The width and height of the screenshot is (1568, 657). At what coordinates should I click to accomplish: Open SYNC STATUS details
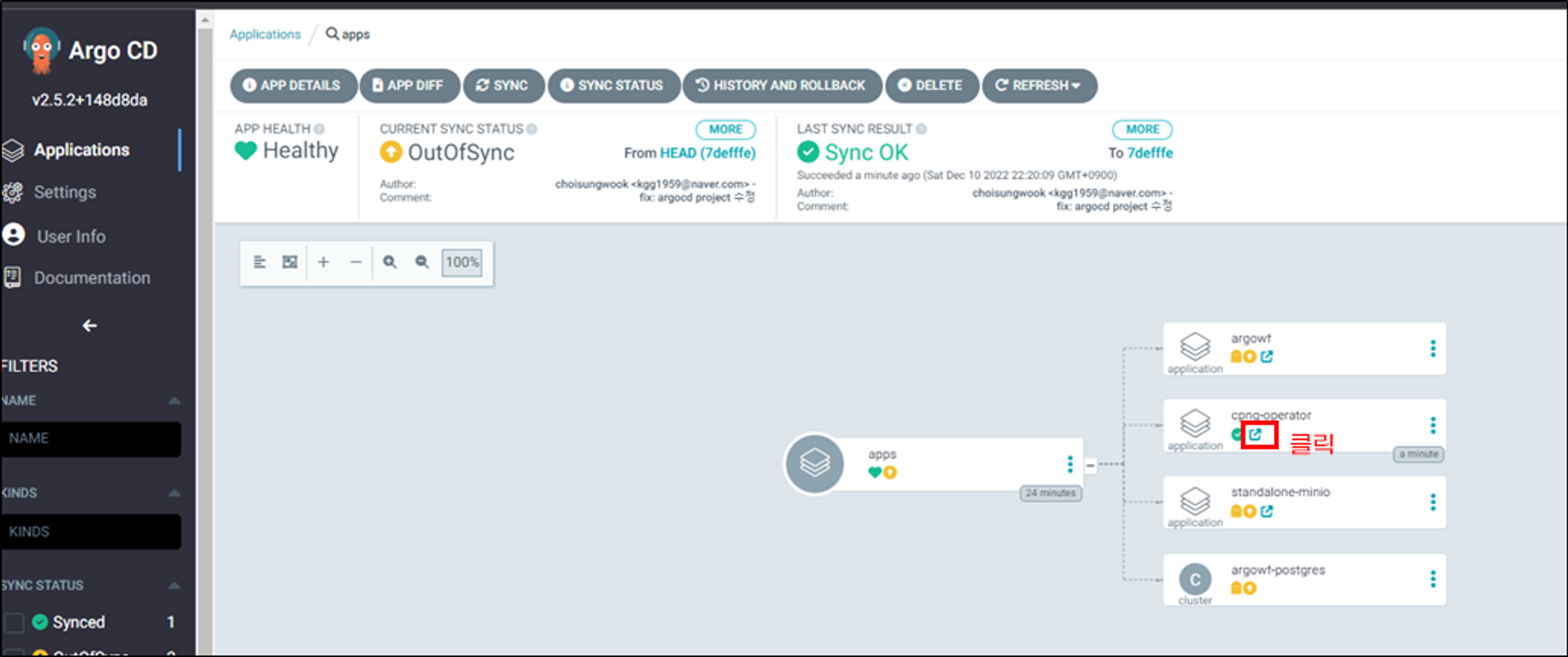point(612,85)
